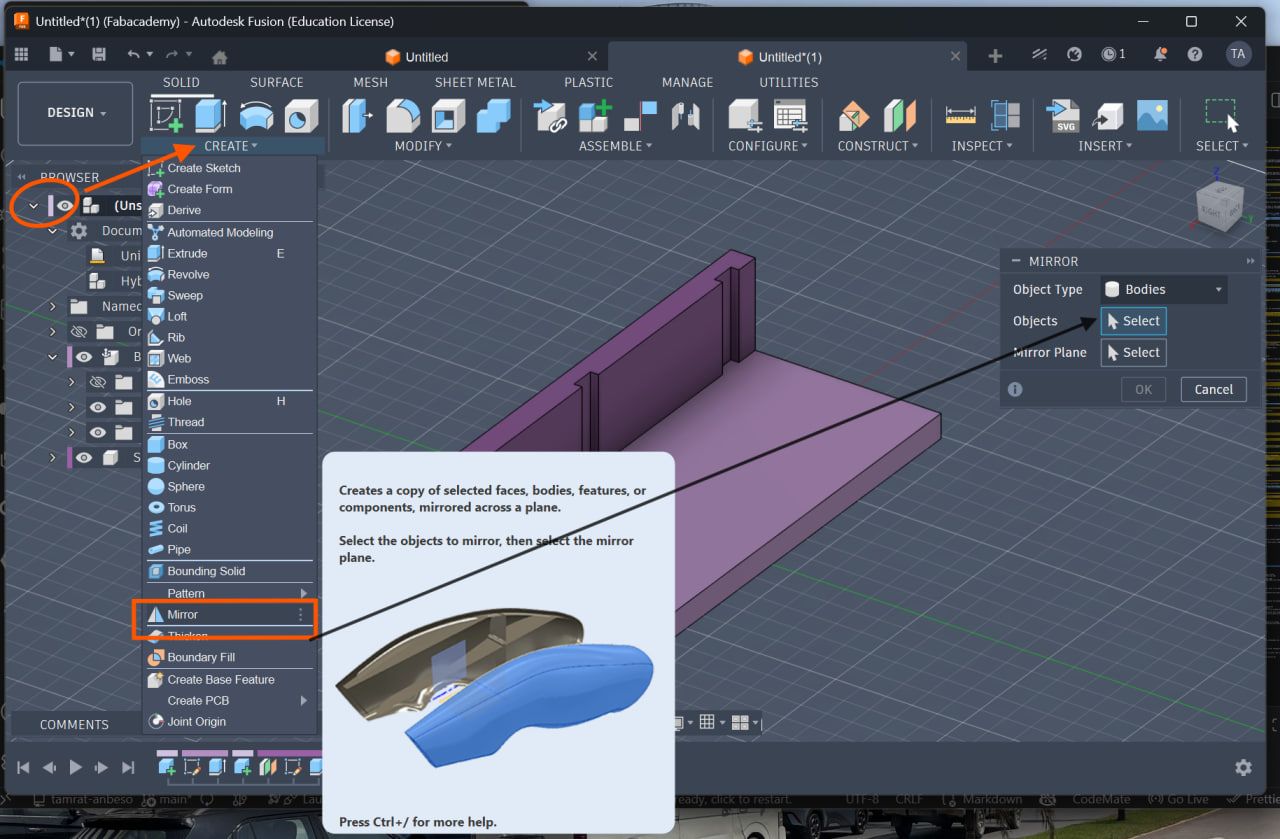
Task: Open a new design tab with plus
Action: (995, 56)
